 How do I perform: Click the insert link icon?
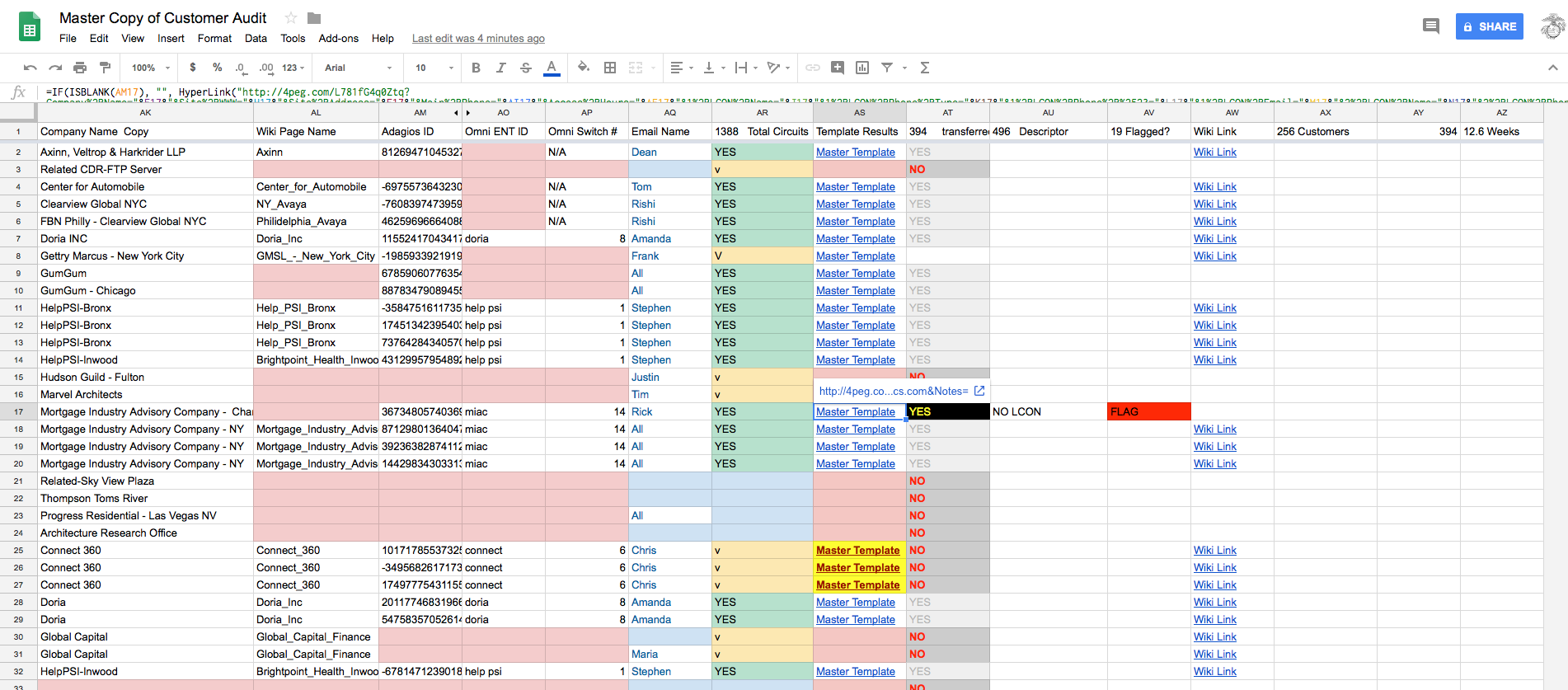[x=813, y=68]
